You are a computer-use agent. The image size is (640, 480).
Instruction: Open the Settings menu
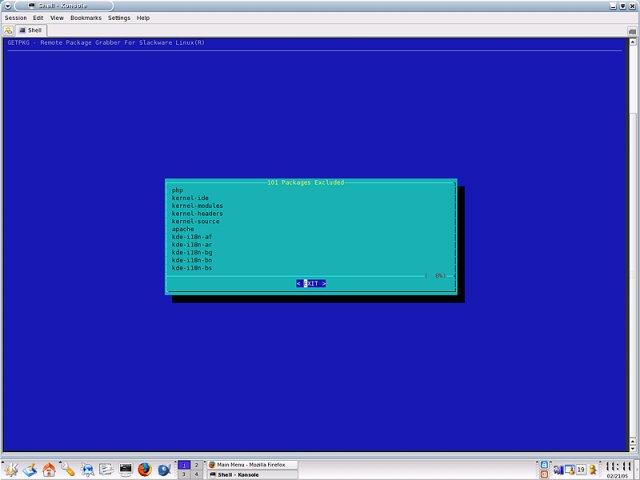119,18
